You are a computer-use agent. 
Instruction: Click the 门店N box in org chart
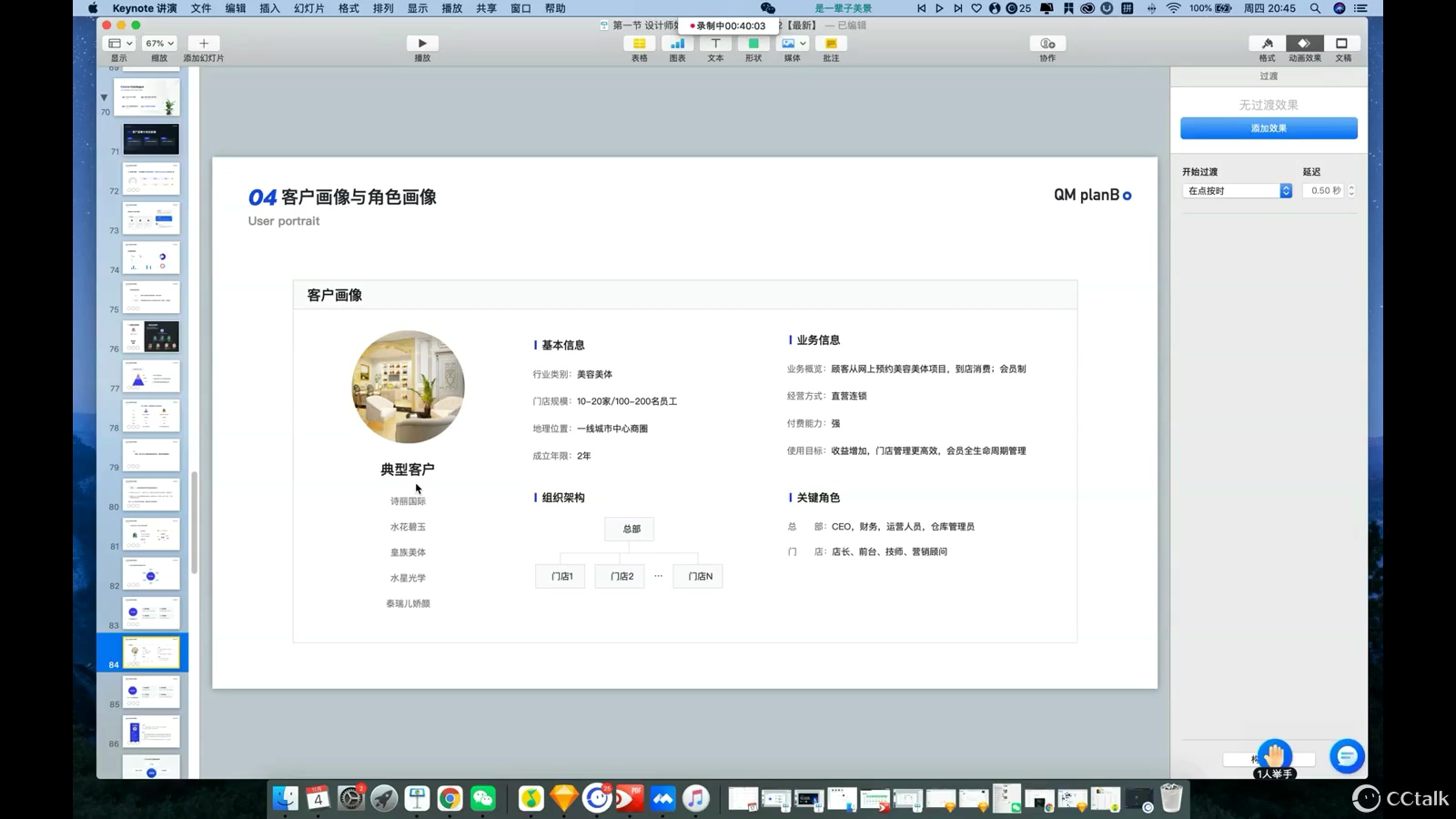698,576
